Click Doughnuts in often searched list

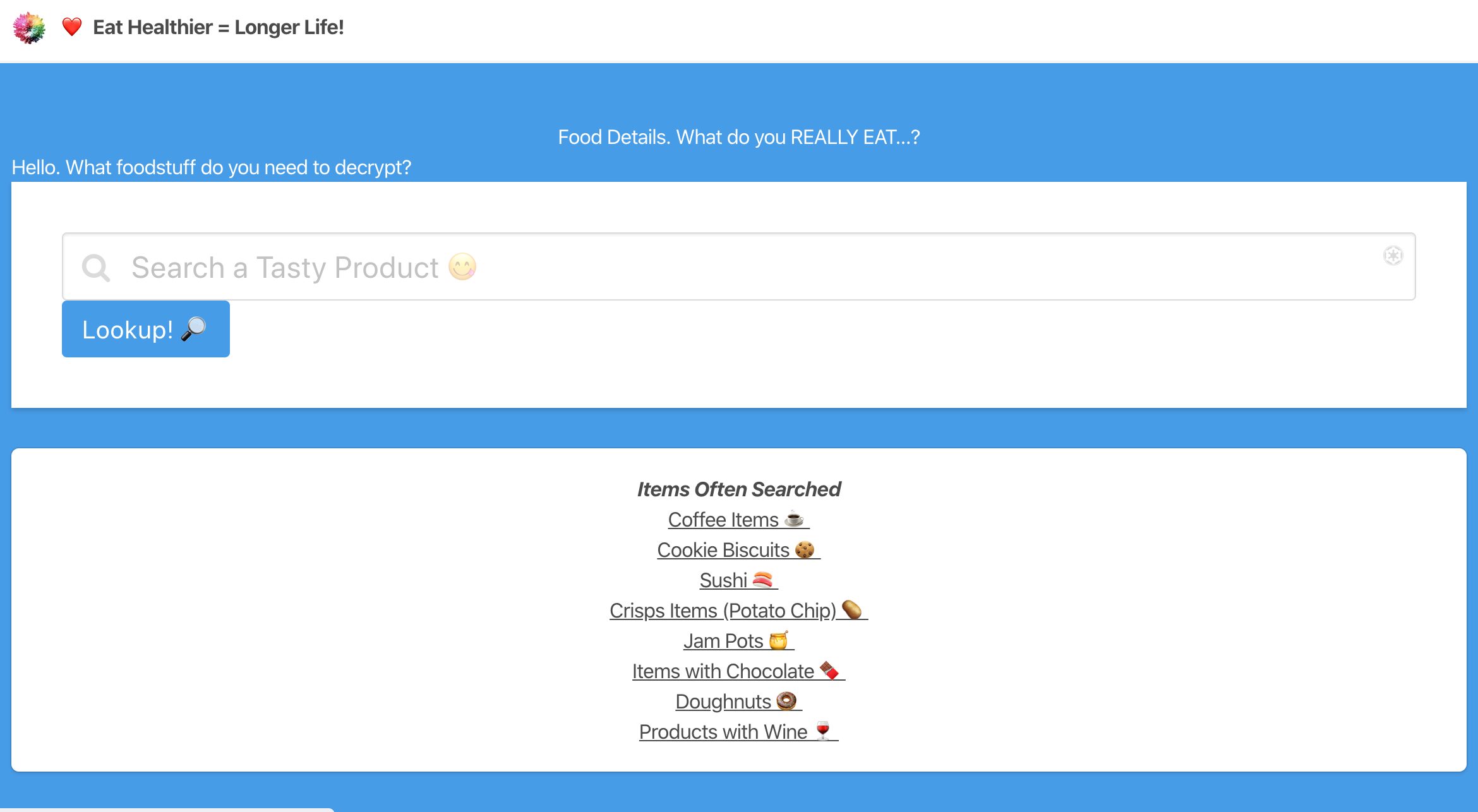tap(739, 700)
